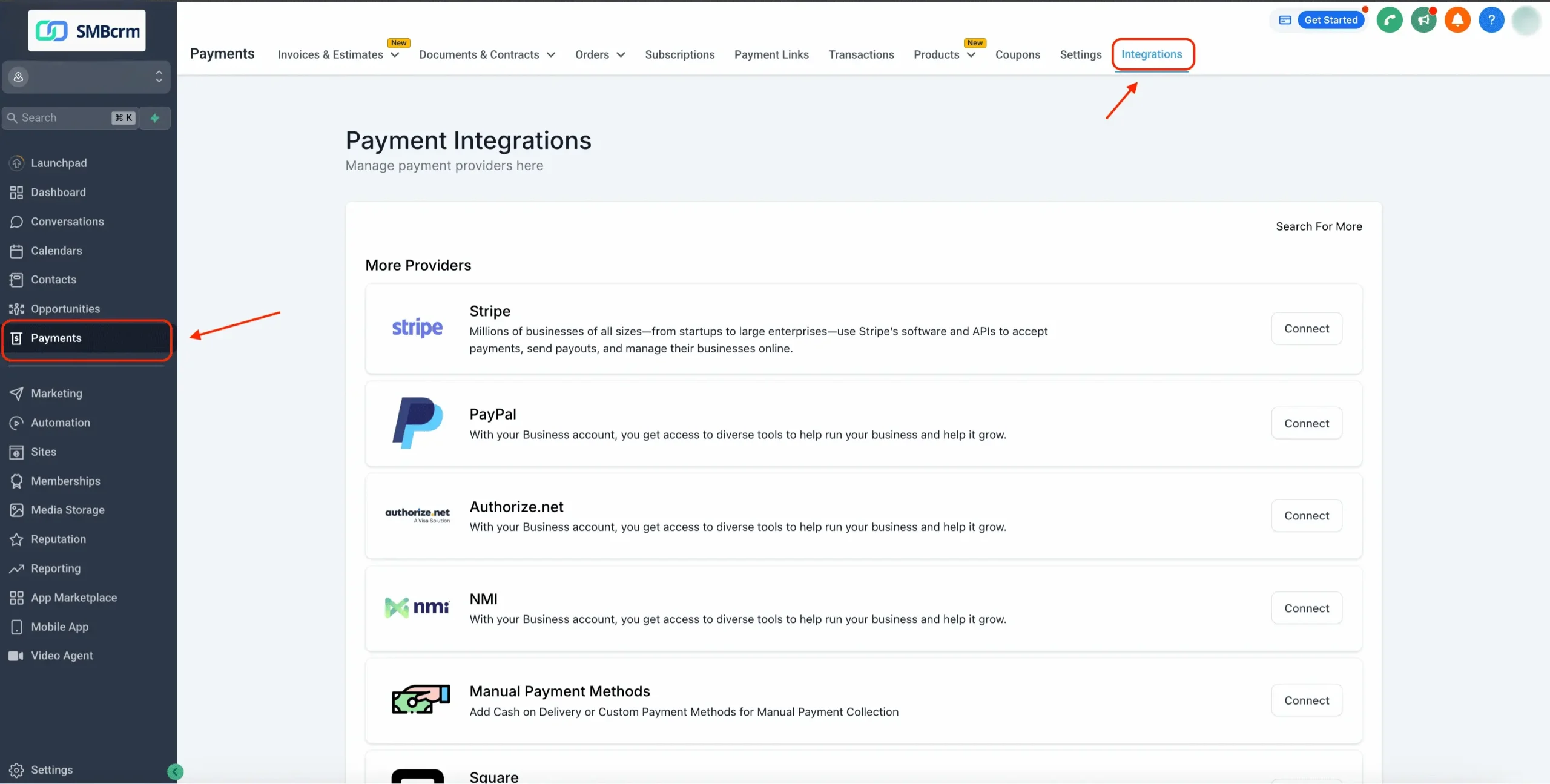1550x784 pixels.
Task: Open the Marketing paper plane icon
Action: 16,394
